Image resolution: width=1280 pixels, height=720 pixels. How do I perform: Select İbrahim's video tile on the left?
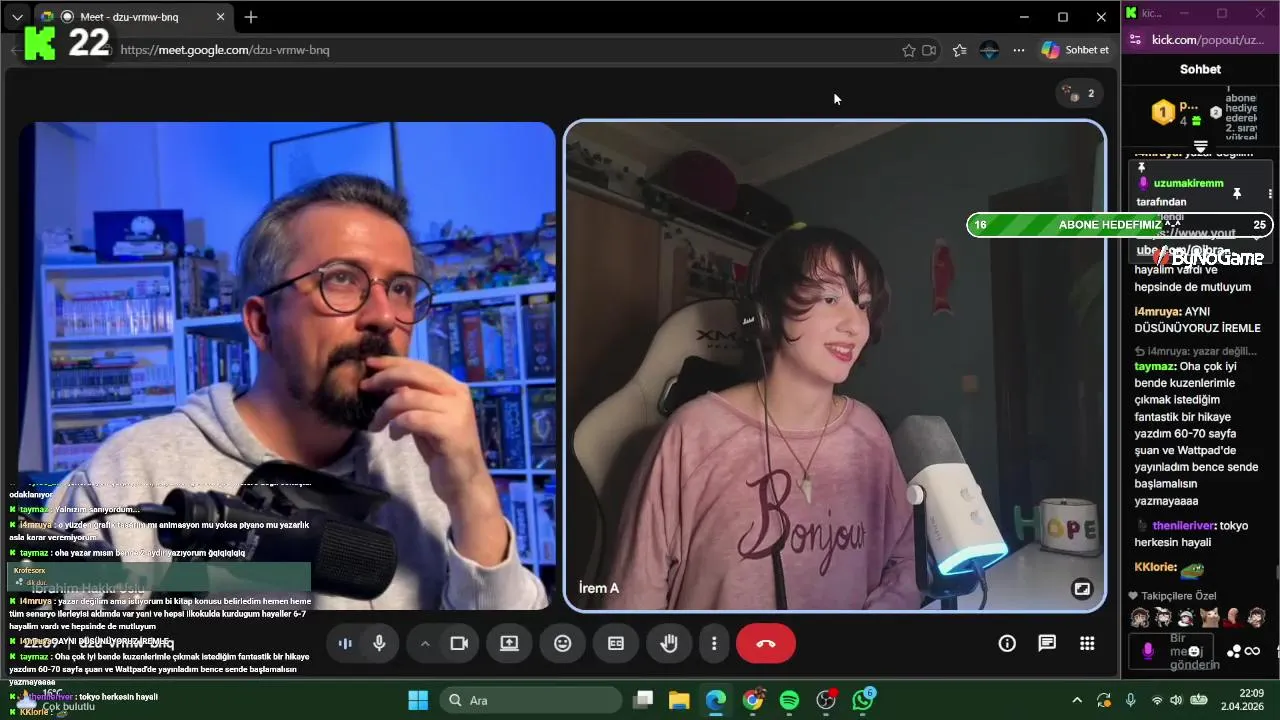pos(287,365)
